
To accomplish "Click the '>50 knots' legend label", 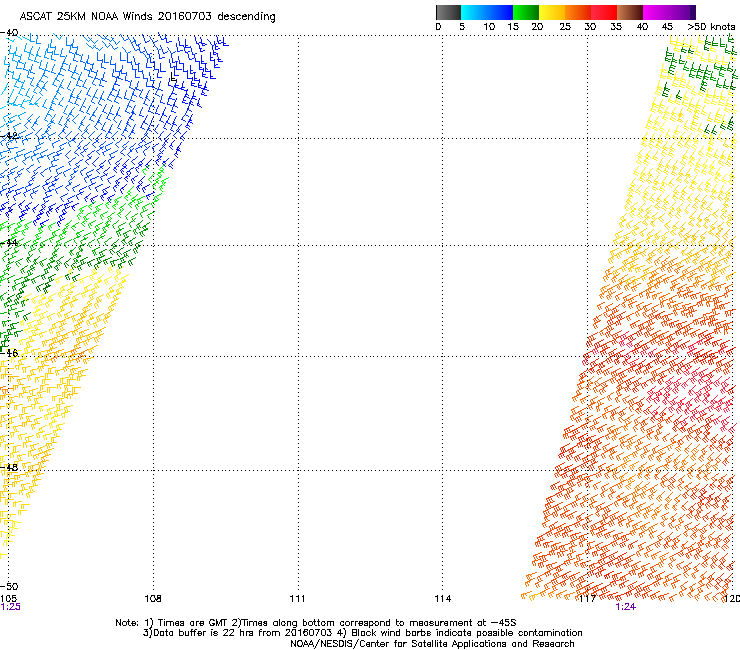I will coord(711,27).
